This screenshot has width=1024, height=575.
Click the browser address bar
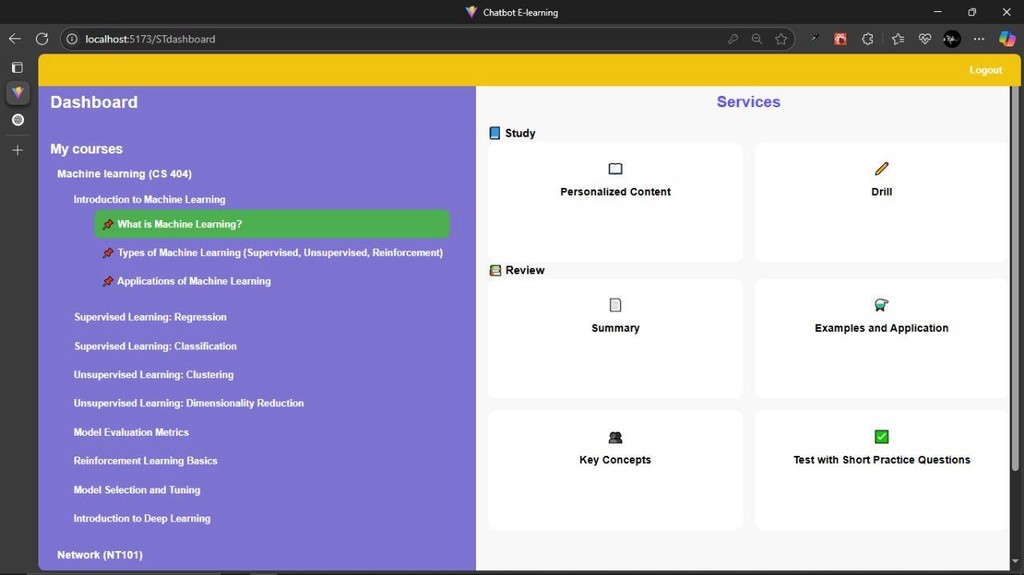click(400, 39)
